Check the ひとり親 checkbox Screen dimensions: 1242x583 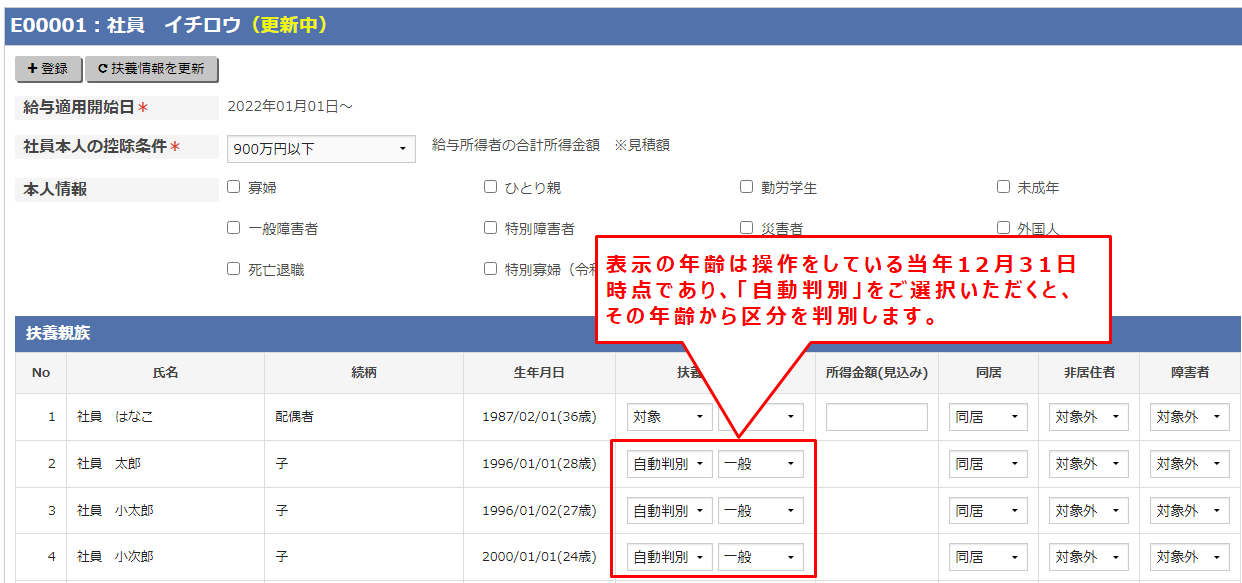pyautogui.click(x=490, y=186)
